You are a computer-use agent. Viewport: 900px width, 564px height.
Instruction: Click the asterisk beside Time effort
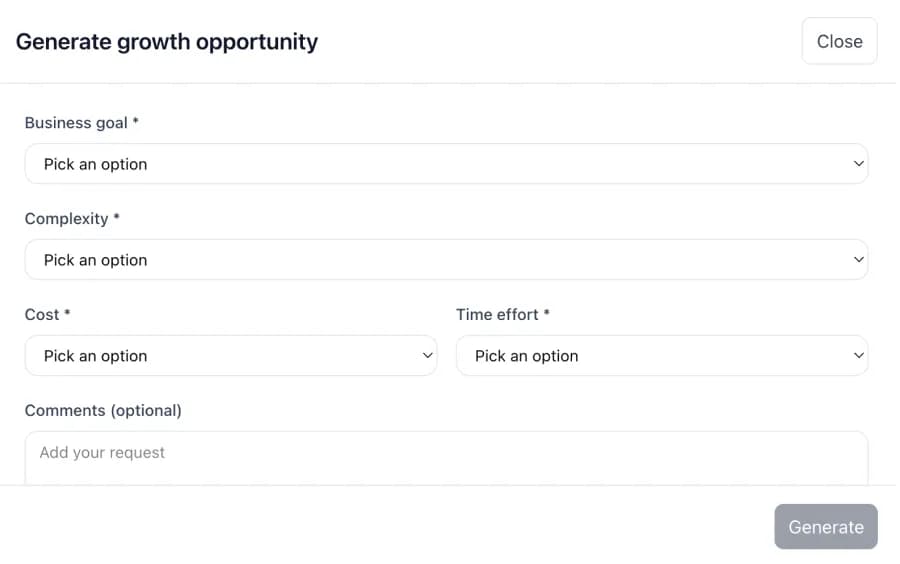(x=547, y=314)
